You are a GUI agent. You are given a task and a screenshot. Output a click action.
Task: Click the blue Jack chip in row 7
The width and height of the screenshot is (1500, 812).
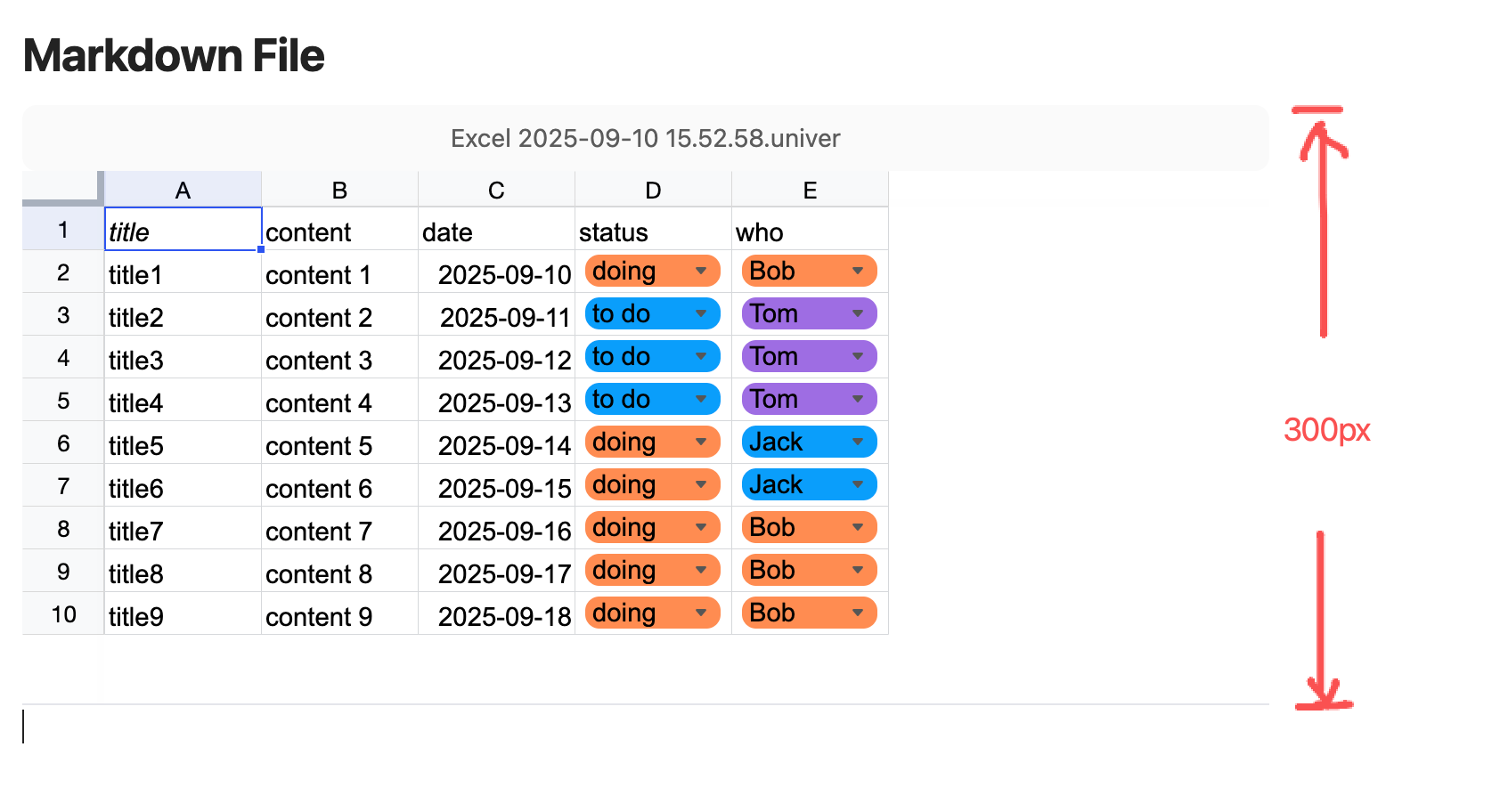tap(791, 485)
